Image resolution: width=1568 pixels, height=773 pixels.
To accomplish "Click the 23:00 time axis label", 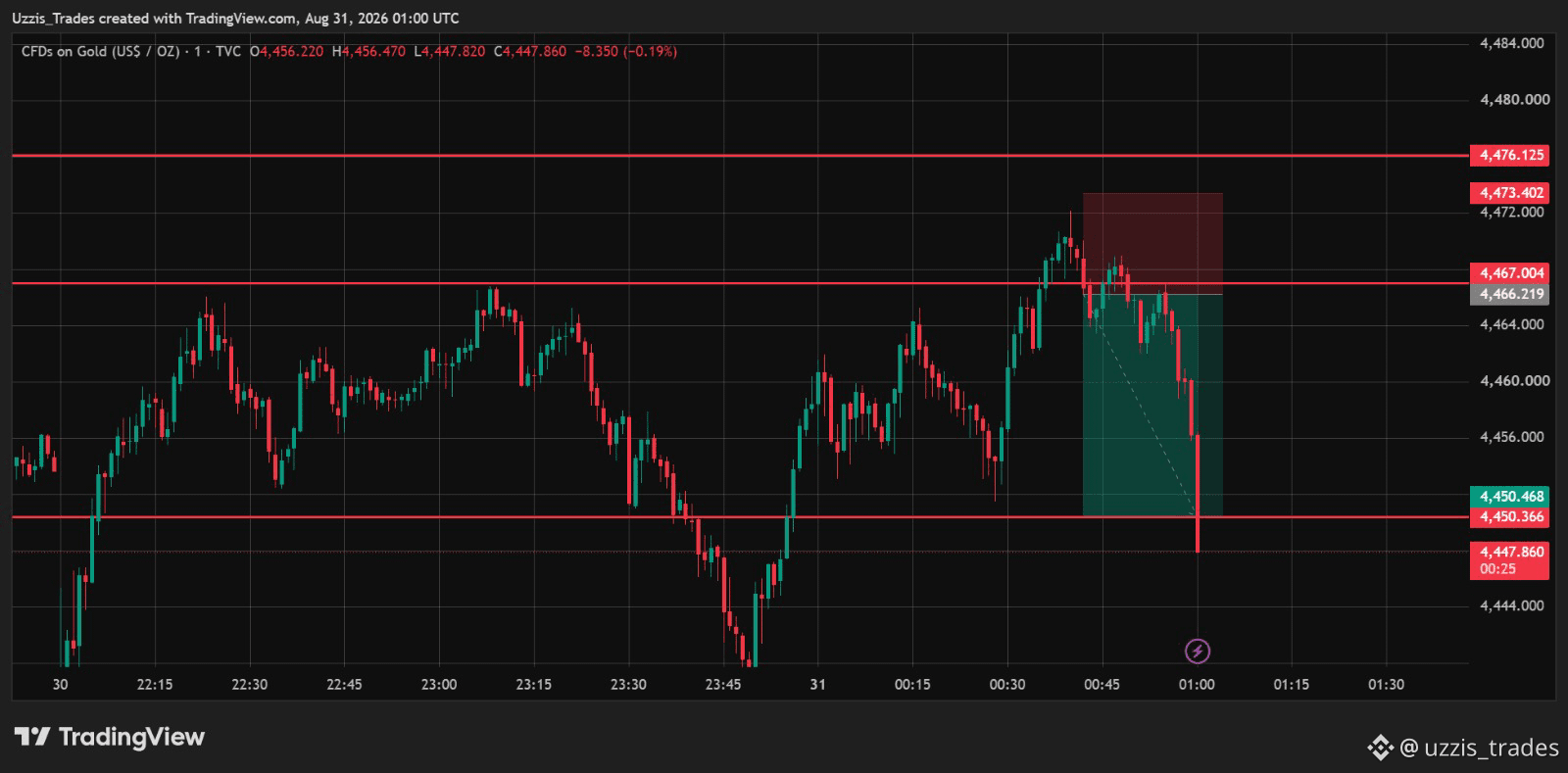I will tap(439, 685).
